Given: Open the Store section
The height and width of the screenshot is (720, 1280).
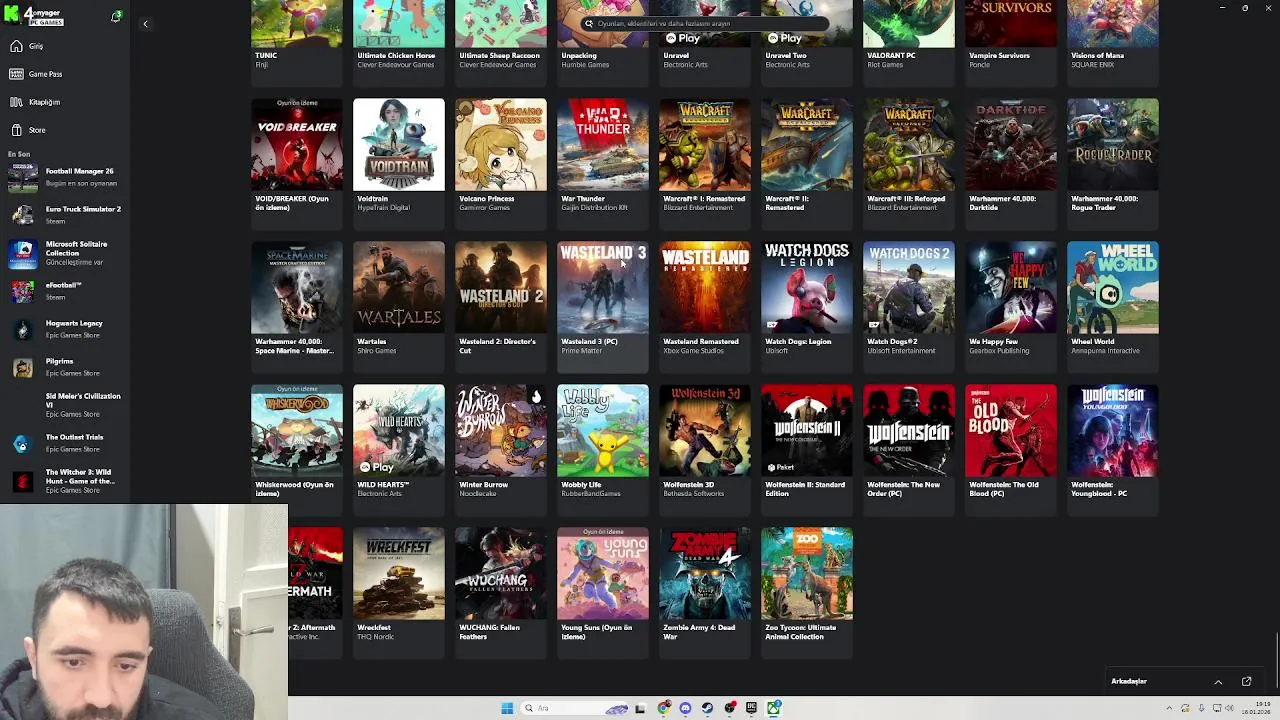Looking at the screenshot, I should [64, 130].
